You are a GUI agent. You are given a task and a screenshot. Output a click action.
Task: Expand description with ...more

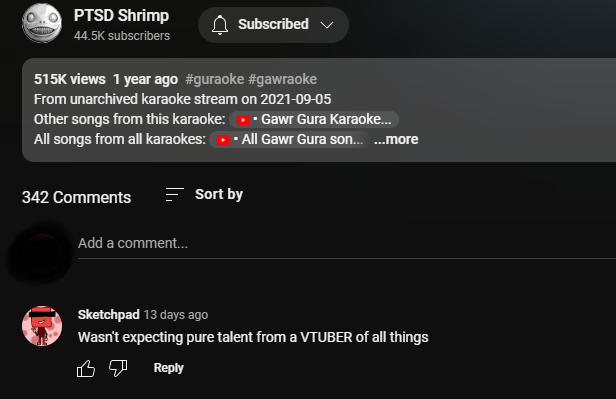396,139
